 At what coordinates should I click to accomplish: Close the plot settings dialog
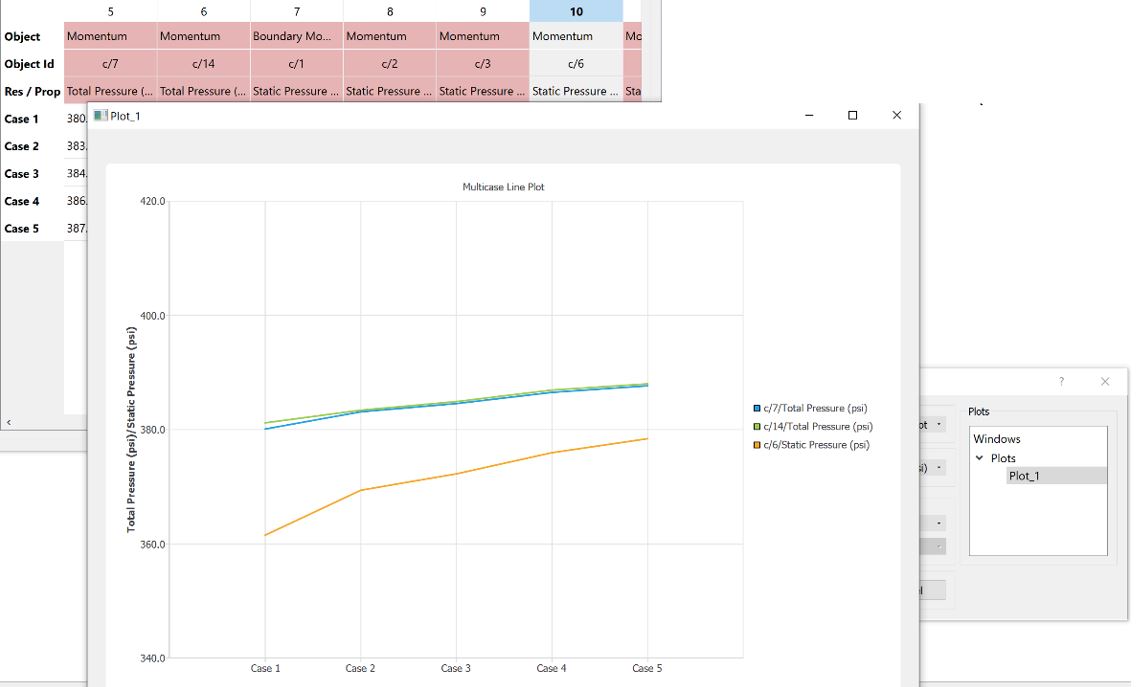pos(1104,382)
